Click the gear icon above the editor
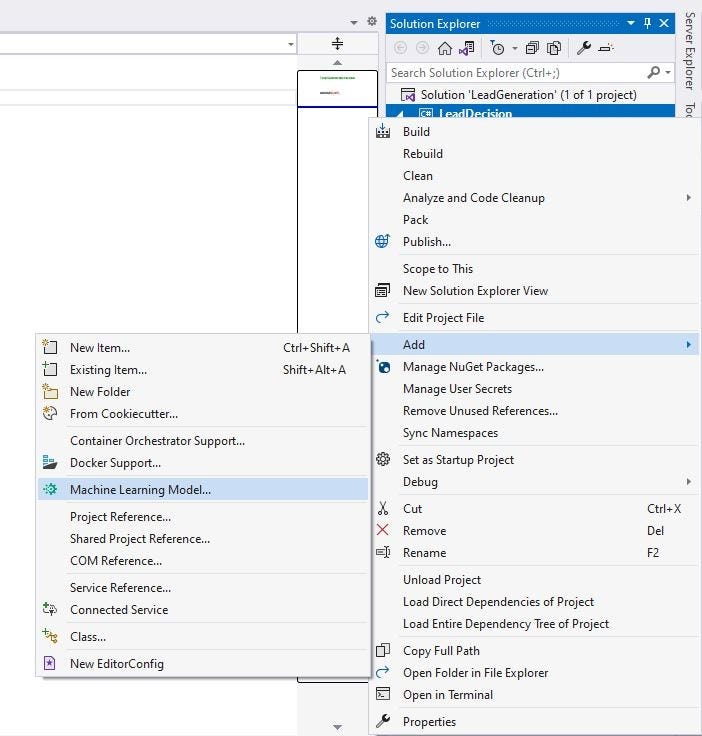This screenshot has height=736, width=702. click(372, 21)
